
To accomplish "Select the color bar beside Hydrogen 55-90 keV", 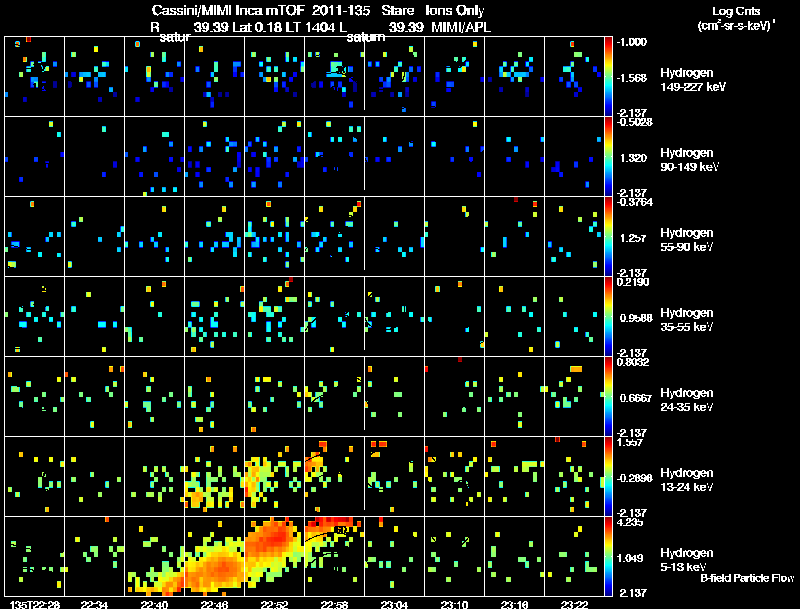I will (608, 236).
